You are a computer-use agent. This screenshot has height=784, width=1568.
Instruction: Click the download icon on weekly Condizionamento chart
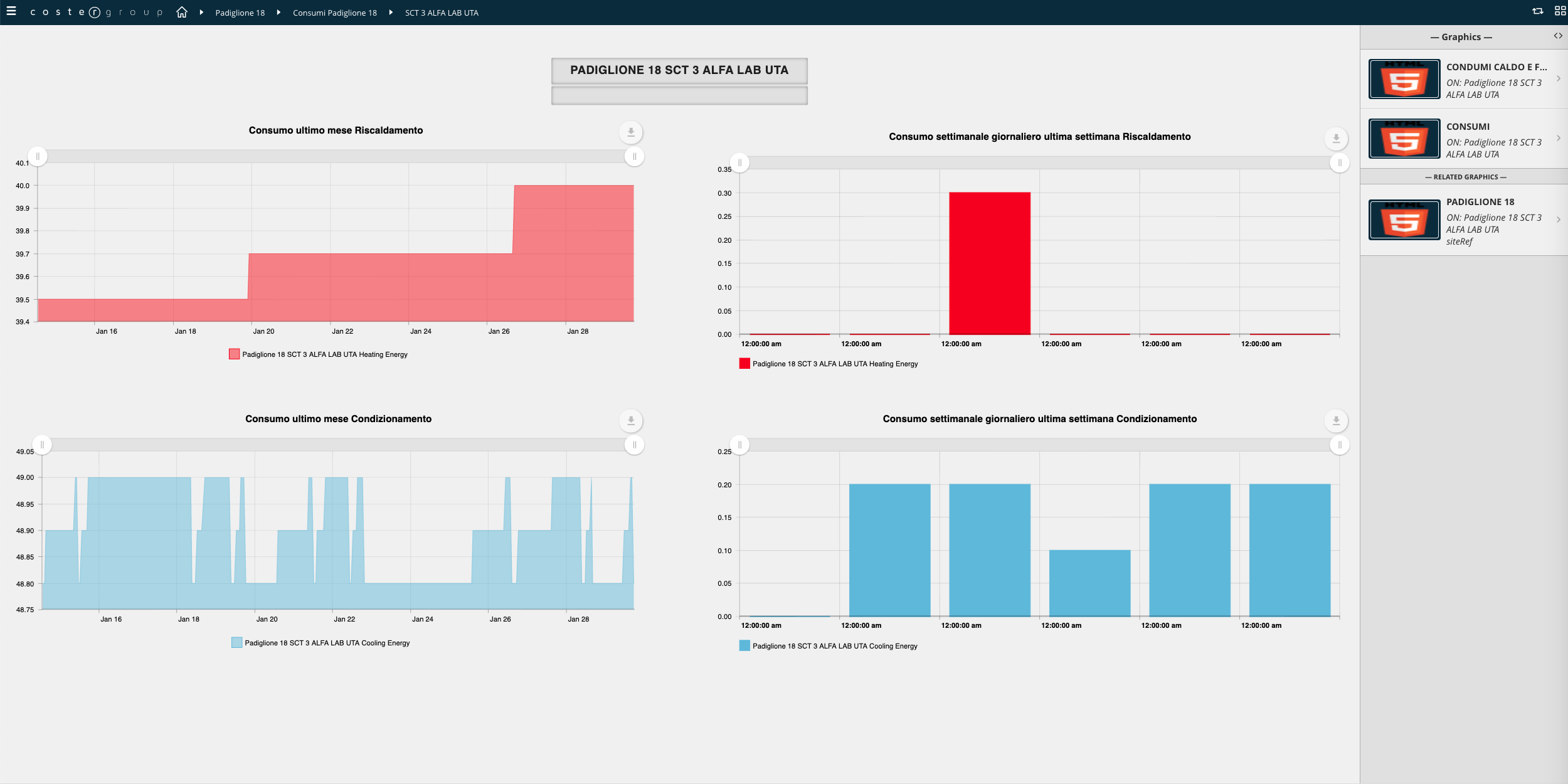(1334, 419)
